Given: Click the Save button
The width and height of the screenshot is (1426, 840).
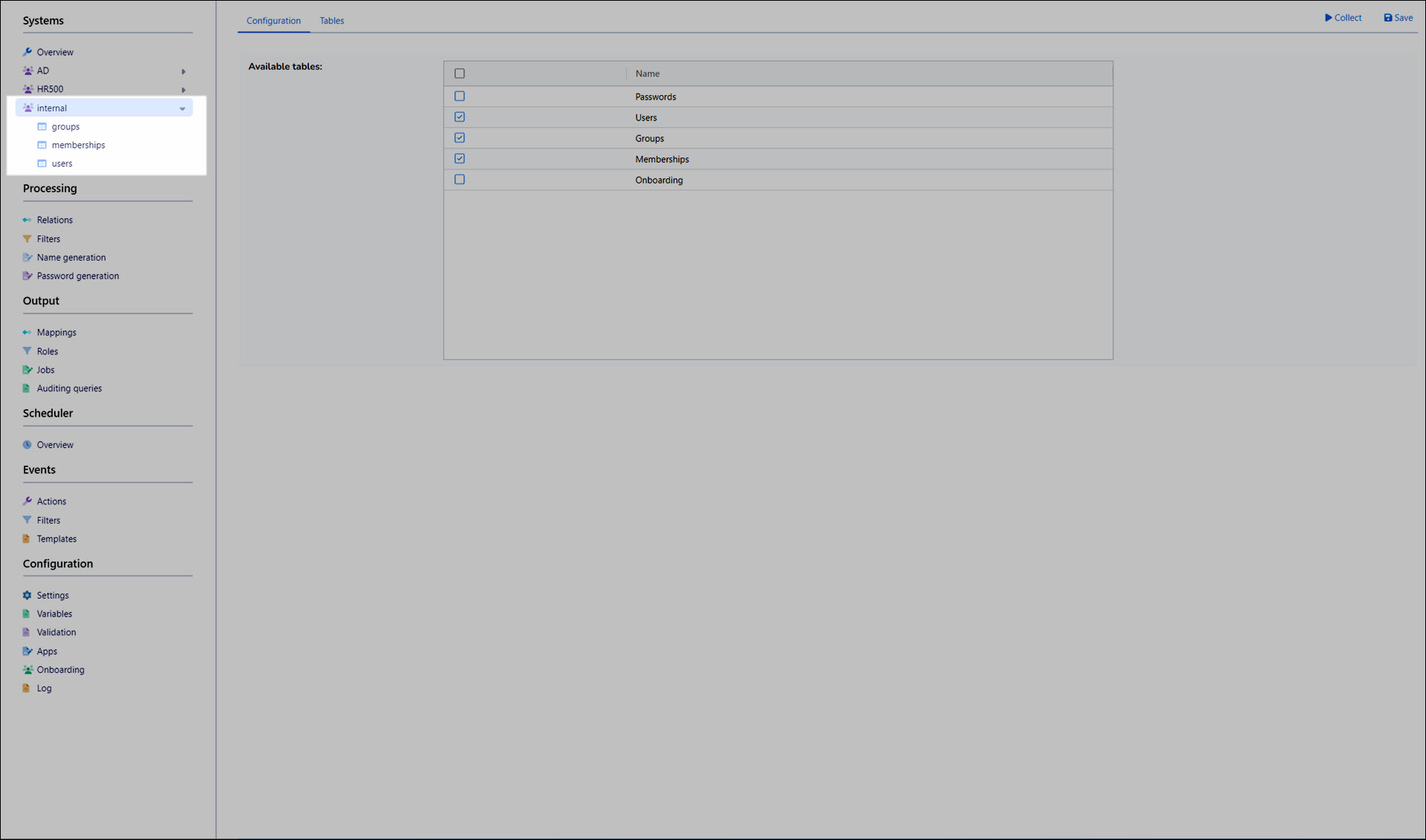Looking at the screenshot, I should coord(1398,18).
